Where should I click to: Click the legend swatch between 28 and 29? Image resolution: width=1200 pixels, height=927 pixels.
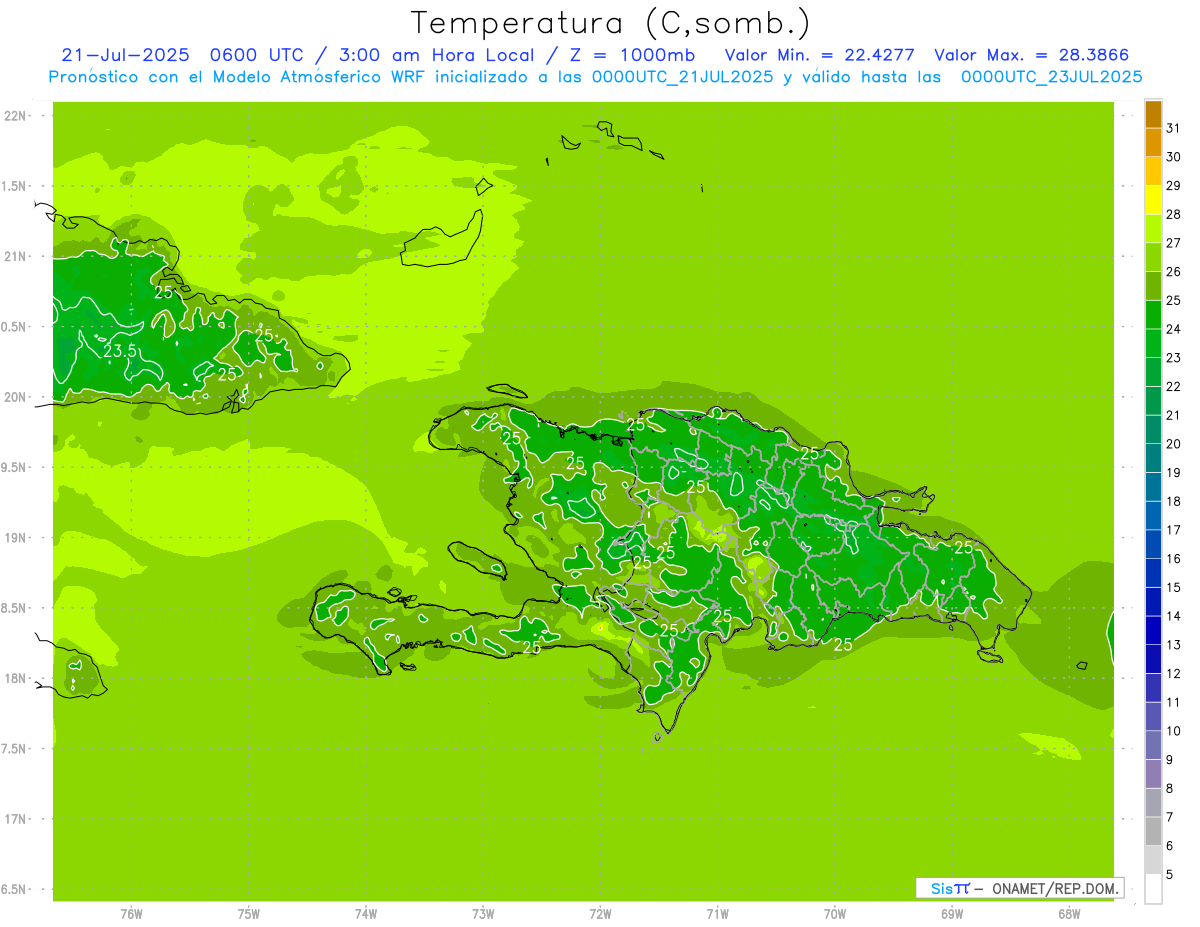[1153, 200]
